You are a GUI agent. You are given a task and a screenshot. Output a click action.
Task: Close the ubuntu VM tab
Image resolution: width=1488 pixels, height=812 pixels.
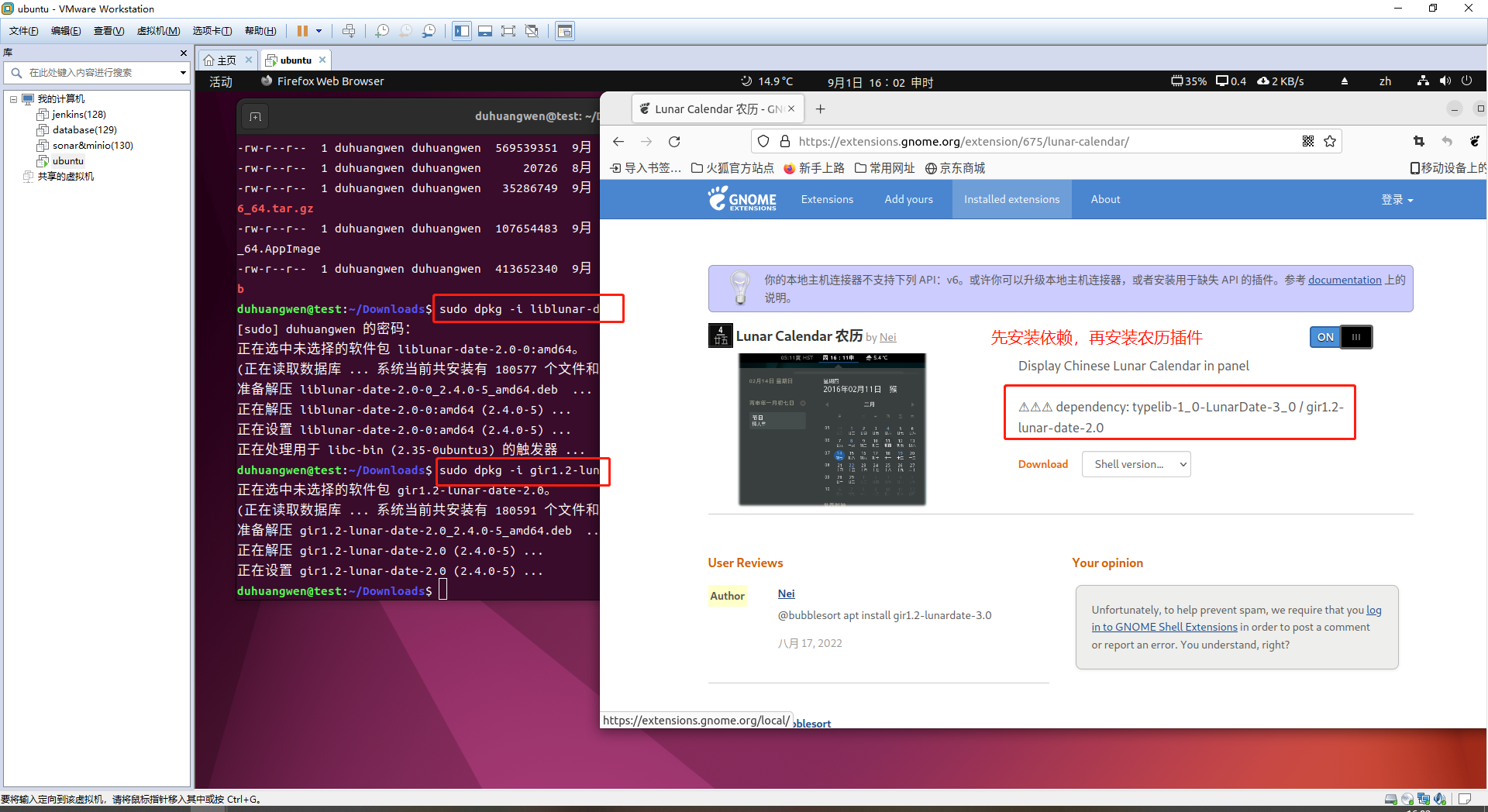pyautogui.click(x=322, y=60)
